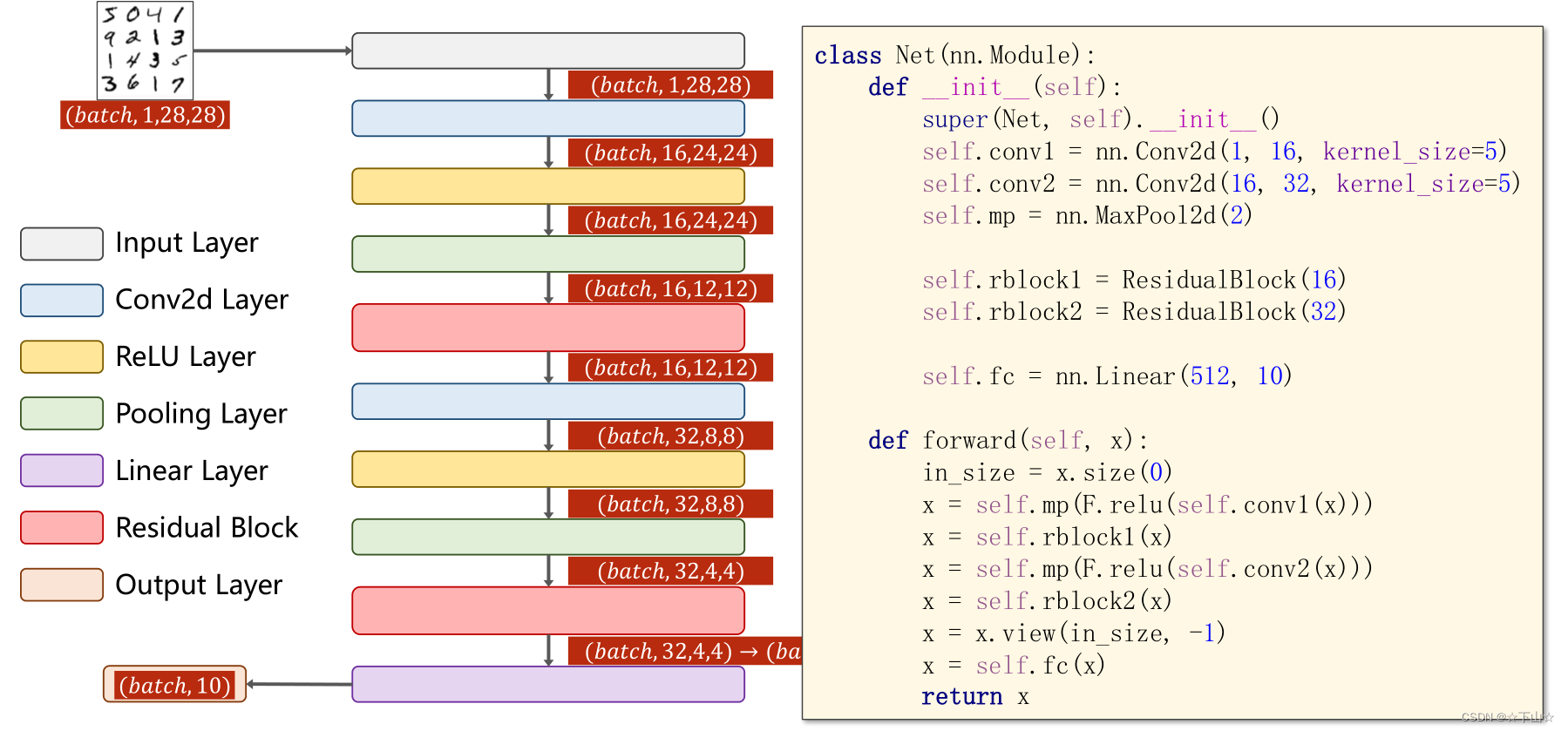The image size is (1568, 731).
Task: Click the purple linear layer bar in the diagram
Action: [548, 685]
